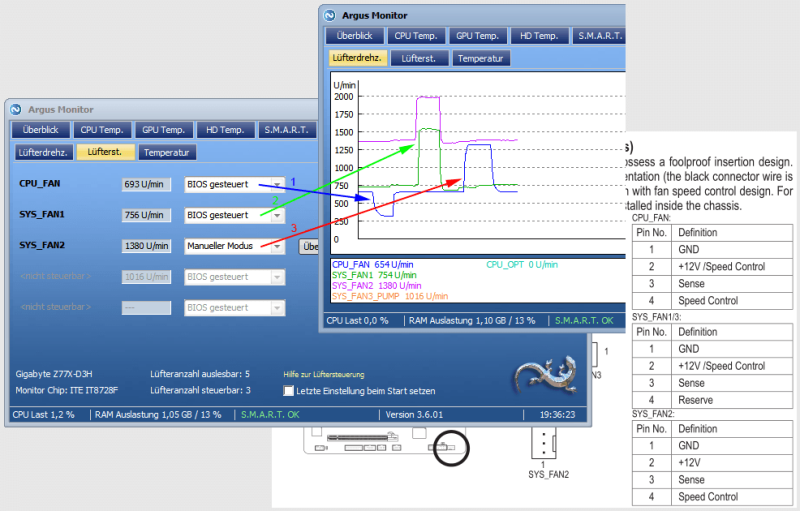Click 'SYS_FAN3_PUMP 1016 U/min' legend entry

click(390, 296)
